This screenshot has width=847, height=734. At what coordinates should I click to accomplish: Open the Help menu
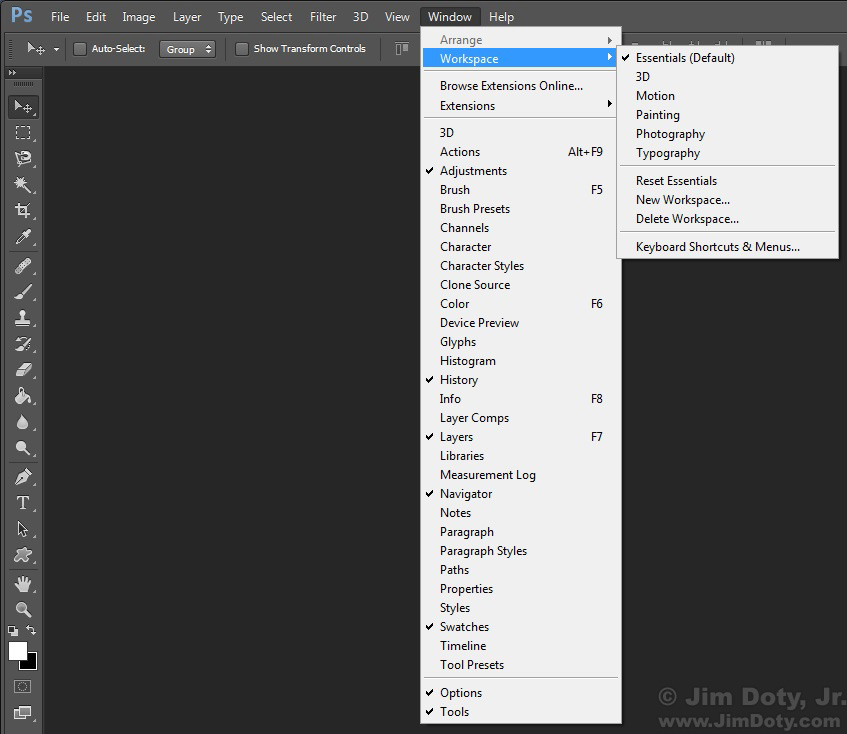(x=501, y=17)
